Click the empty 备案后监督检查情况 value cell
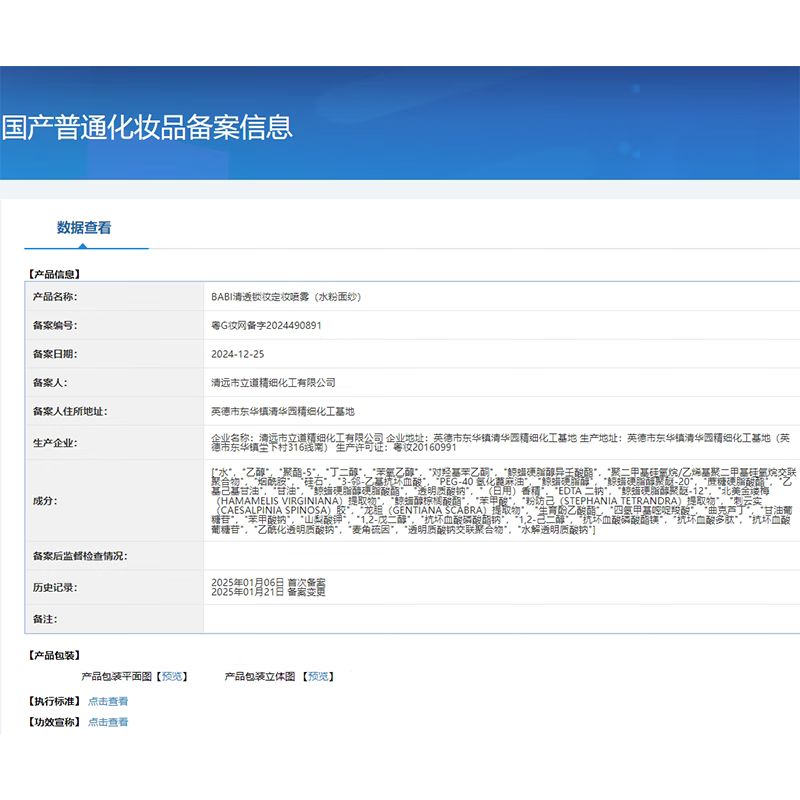This screenshot has width=800, height=800. click(500, 556)
